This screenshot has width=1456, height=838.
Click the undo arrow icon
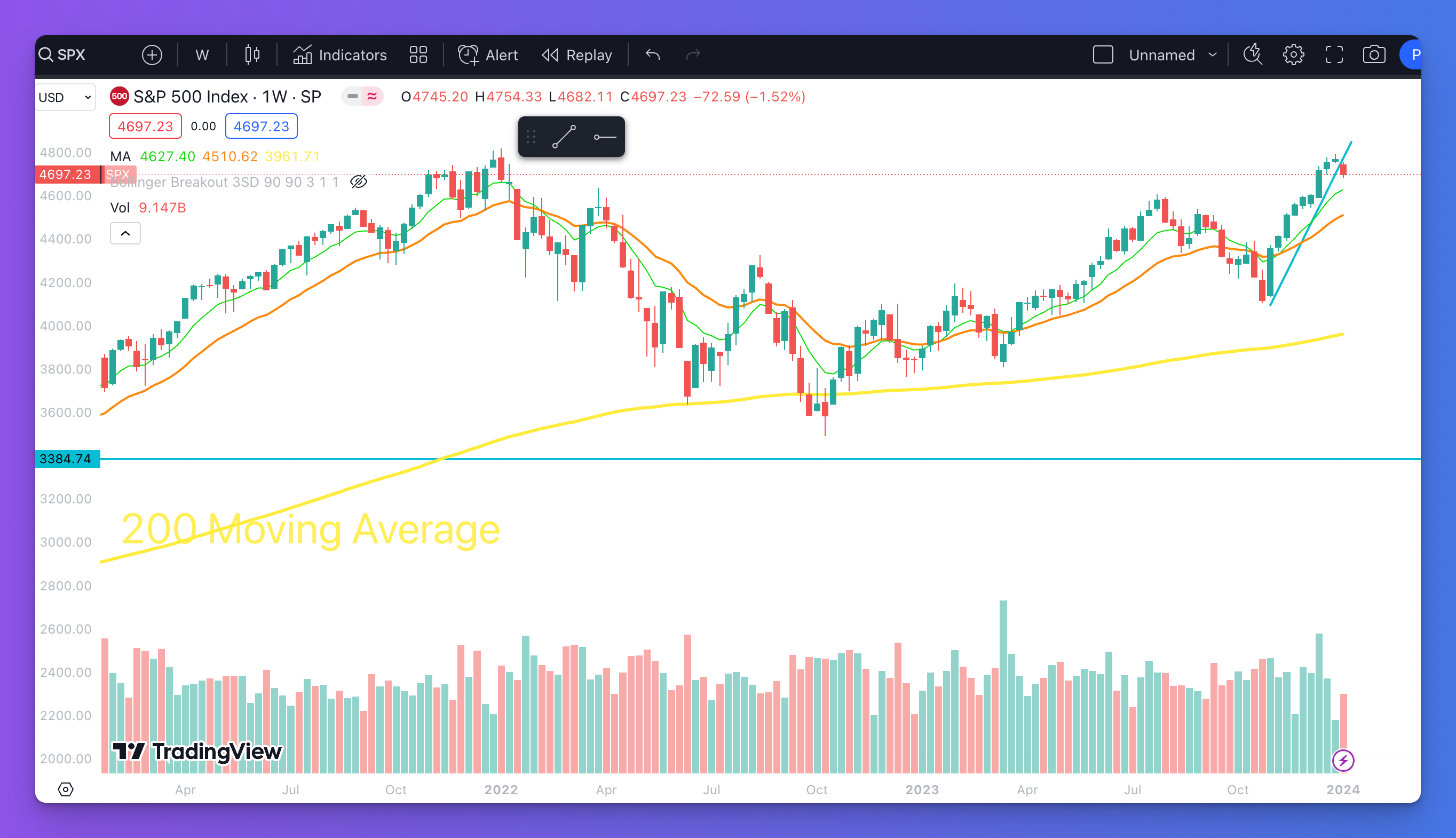click(653, 56)
